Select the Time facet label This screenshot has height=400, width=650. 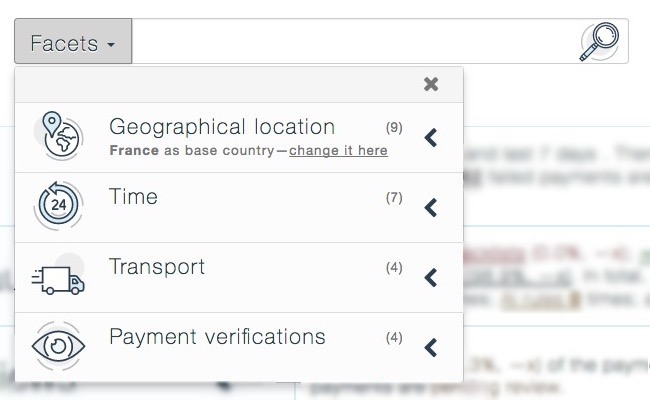pos(133,196)
